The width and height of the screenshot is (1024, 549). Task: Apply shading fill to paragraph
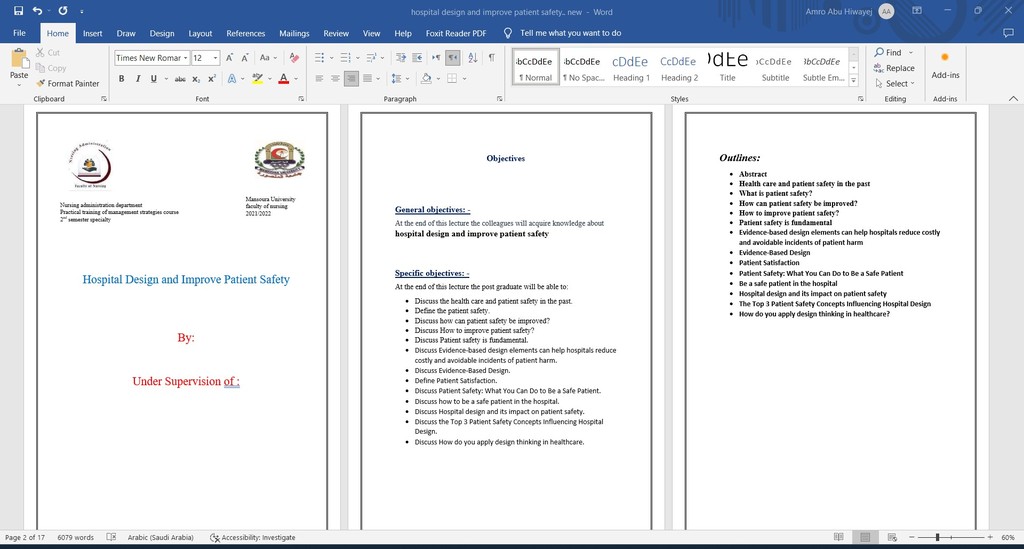point(426,78)
